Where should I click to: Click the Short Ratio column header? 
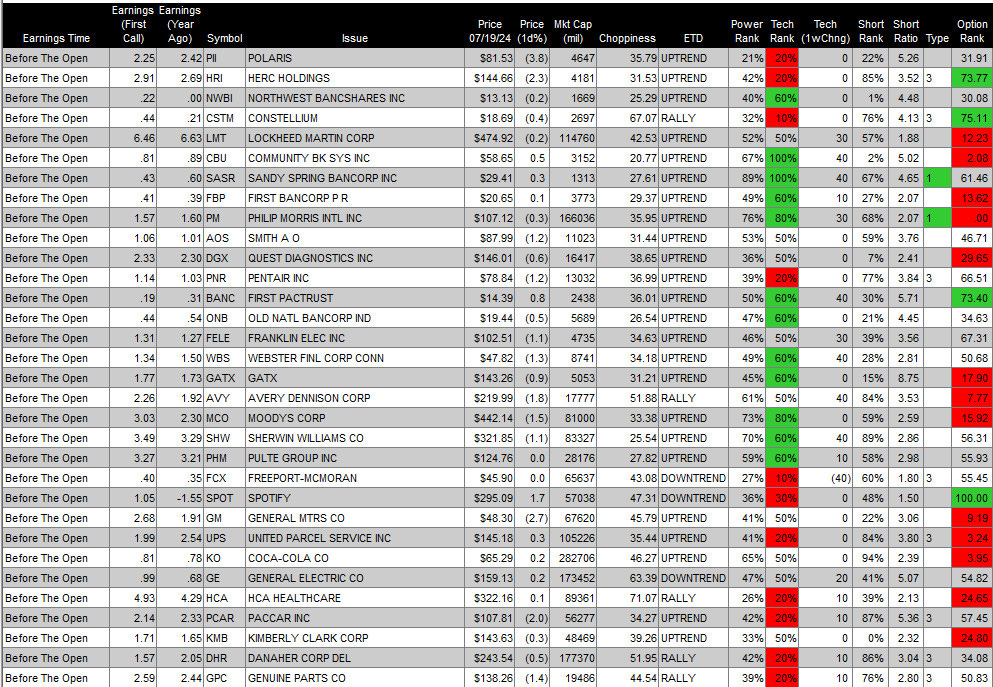906,32
